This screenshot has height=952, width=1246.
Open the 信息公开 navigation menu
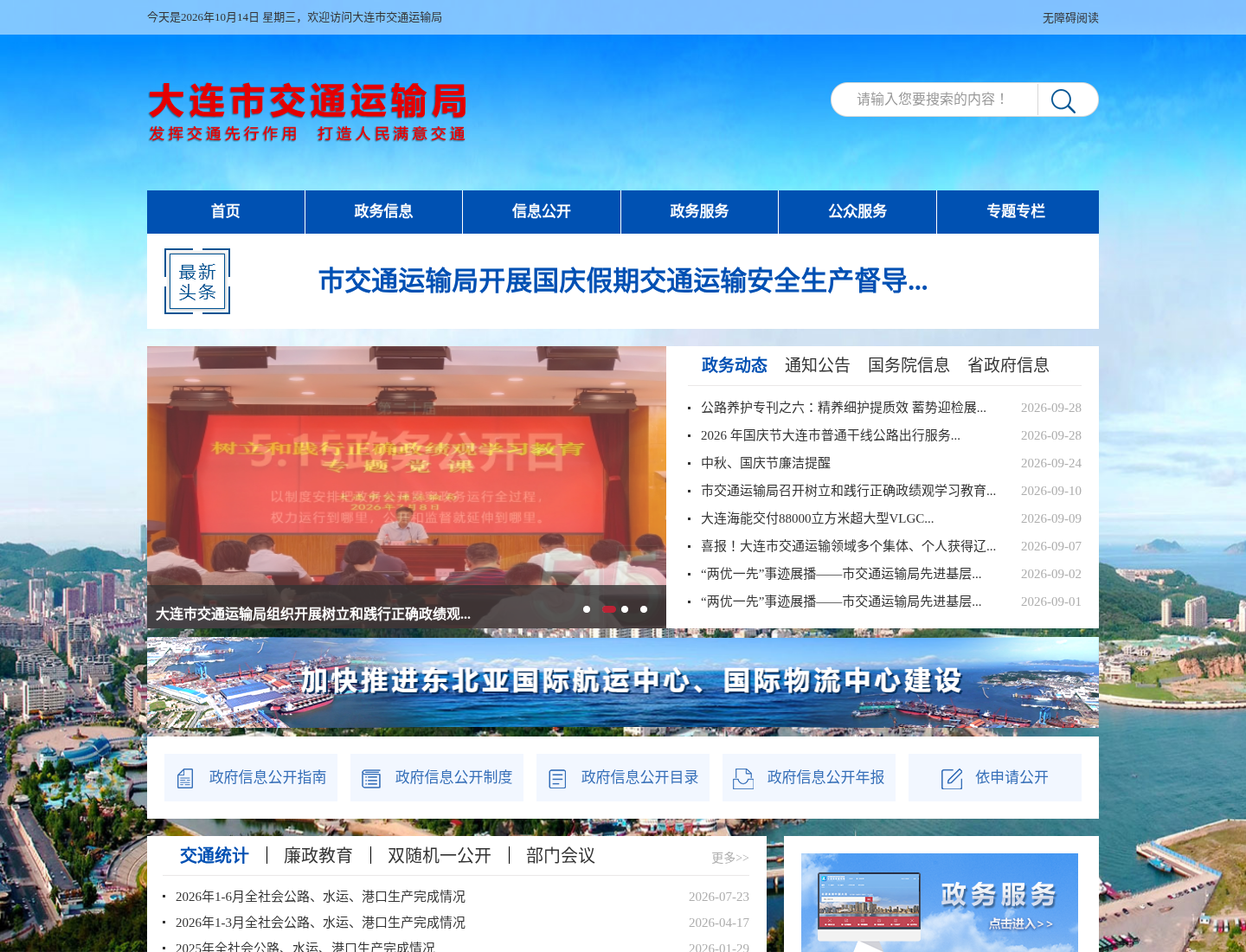[x=542, y=211]
